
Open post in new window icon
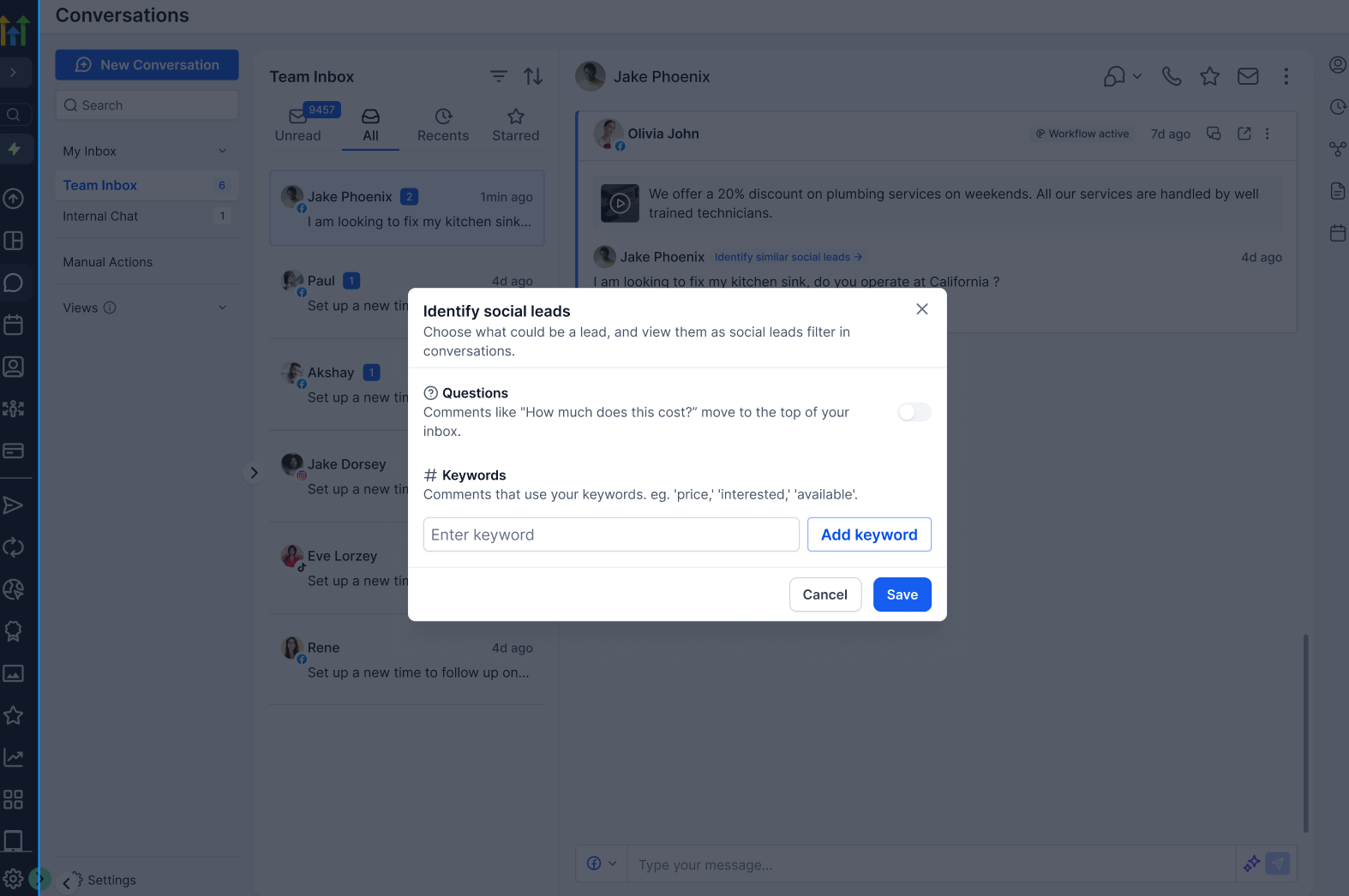point(1244,134)
